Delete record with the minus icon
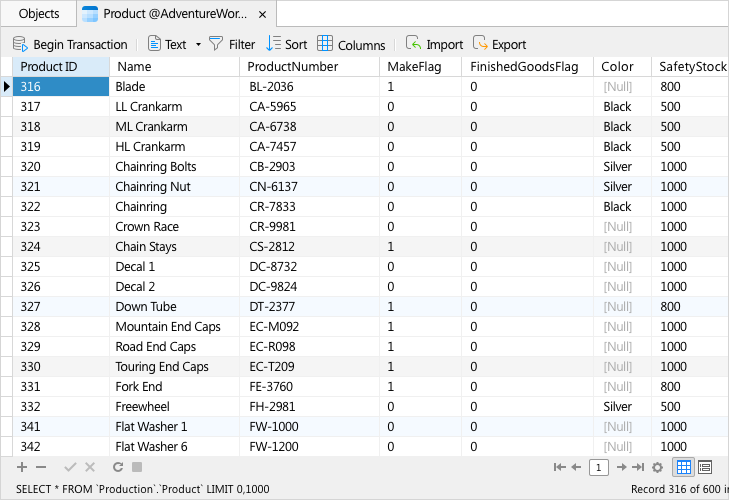This screenshot has width=729, height=500. pyautogui.click(x=41, y=467)
